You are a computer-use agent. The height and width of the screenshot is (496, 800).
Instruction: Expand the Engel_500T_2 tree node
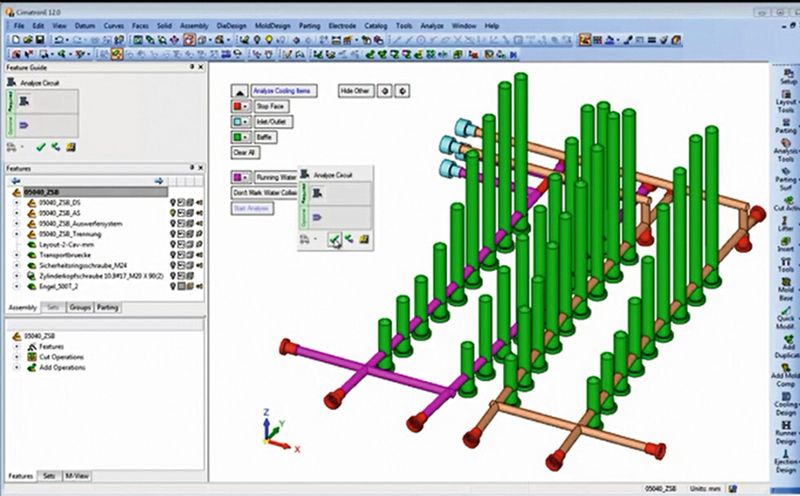[17, 286]
